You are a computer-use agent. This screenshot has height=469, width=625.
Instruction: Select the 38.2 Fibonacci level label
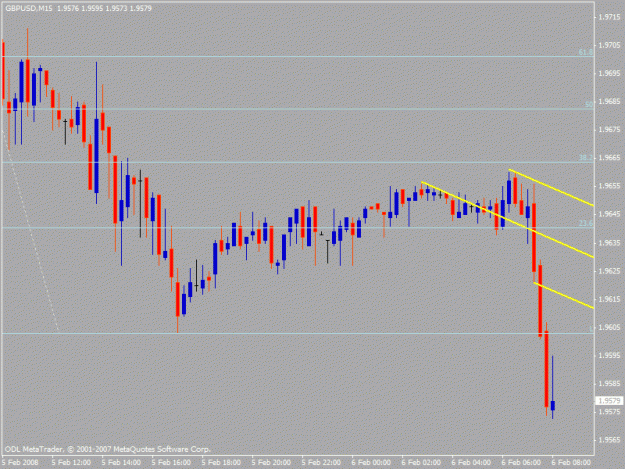tap(586, 158)
